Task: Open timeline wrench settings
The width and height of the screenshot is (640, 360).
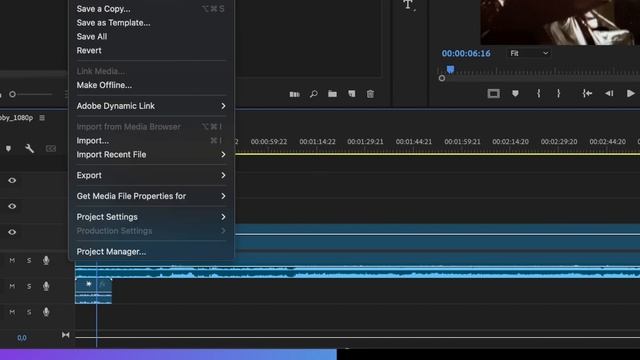Action: 29,148
